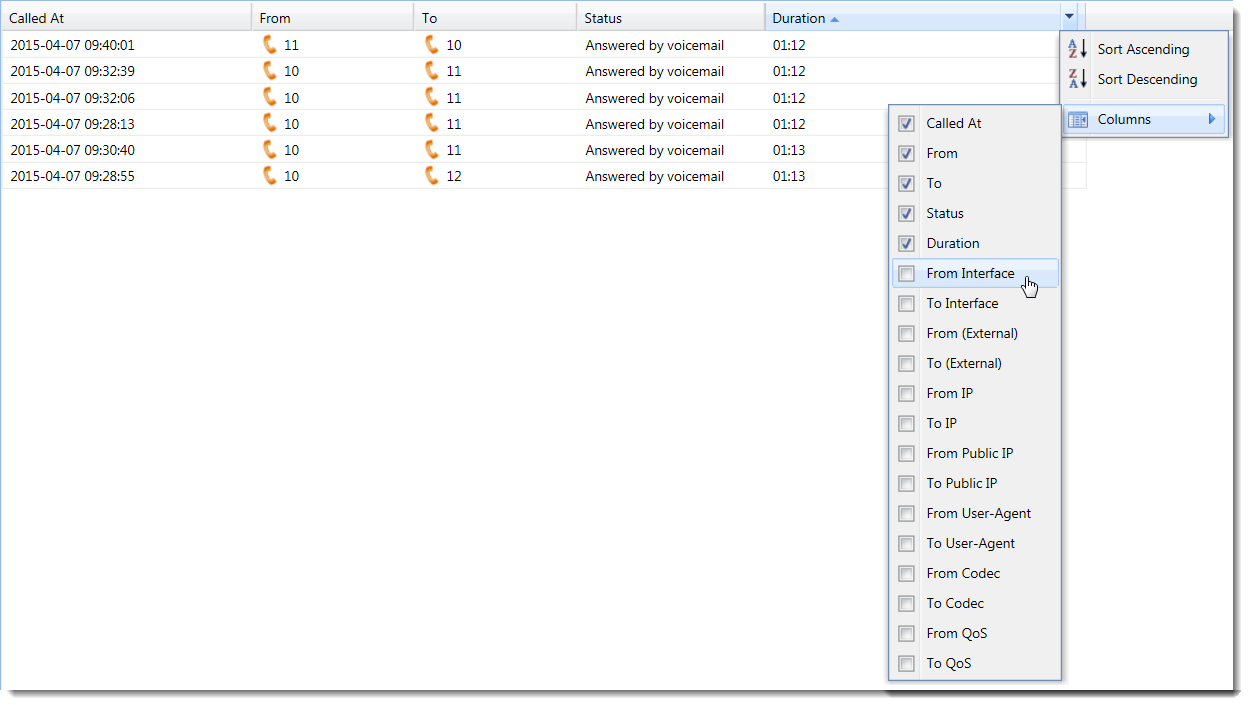Click the From phone icon in the 09:28:55 row
Screen dimensions: 1248x705
pos(269,175)
